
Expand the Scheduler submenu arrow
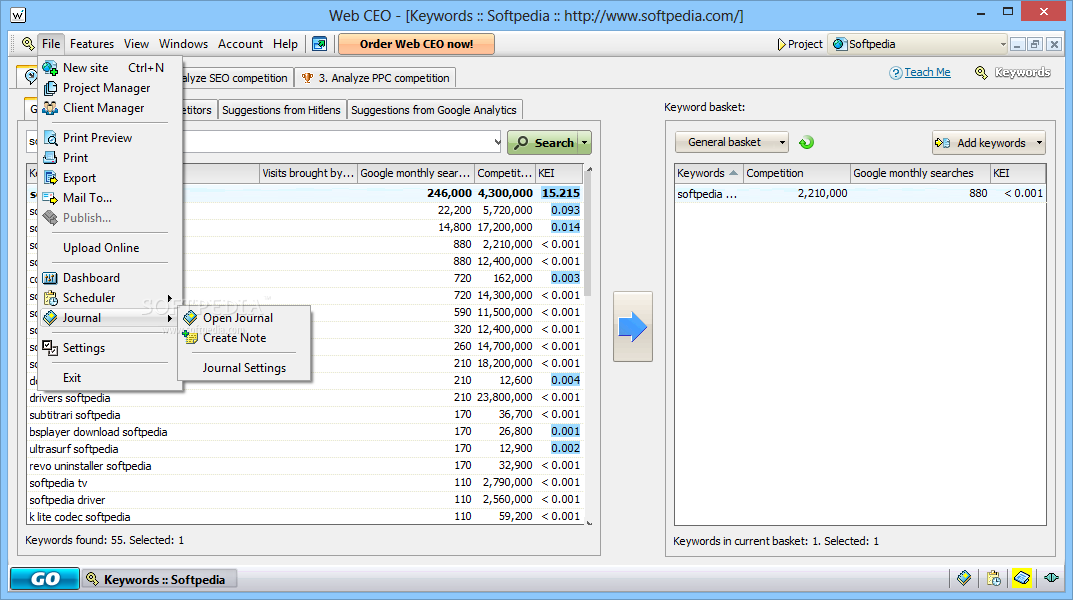[170, 298]
